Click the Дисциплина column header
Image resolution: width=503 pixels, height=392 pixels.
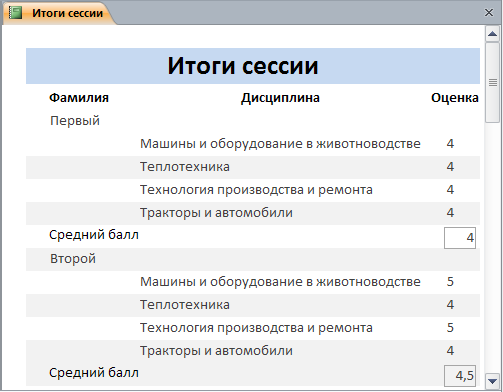click(x=280, y=98)
